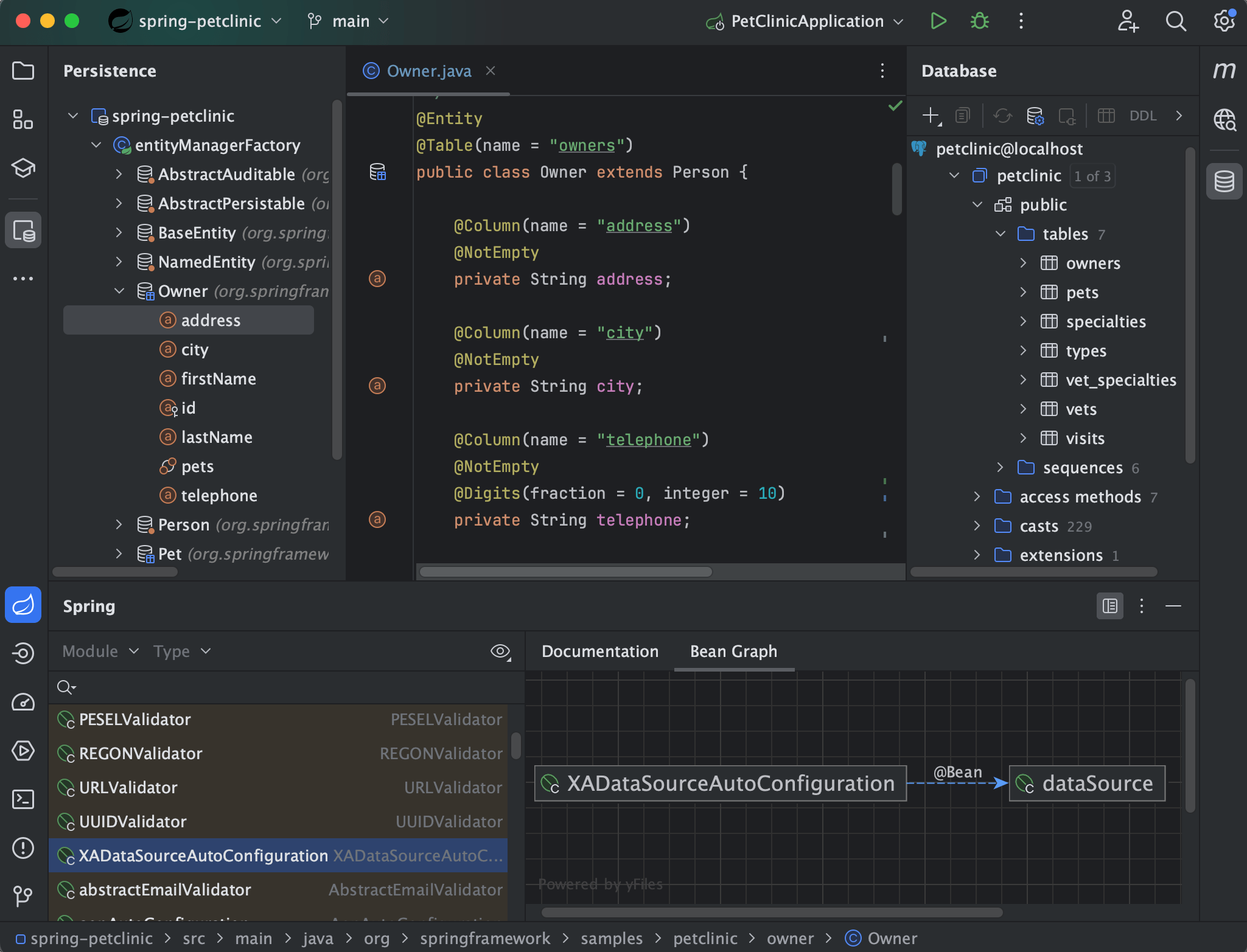This screenshot has width=1247, height=952.
Task: Click the filter beans eye icon
Action: point(500,651)
